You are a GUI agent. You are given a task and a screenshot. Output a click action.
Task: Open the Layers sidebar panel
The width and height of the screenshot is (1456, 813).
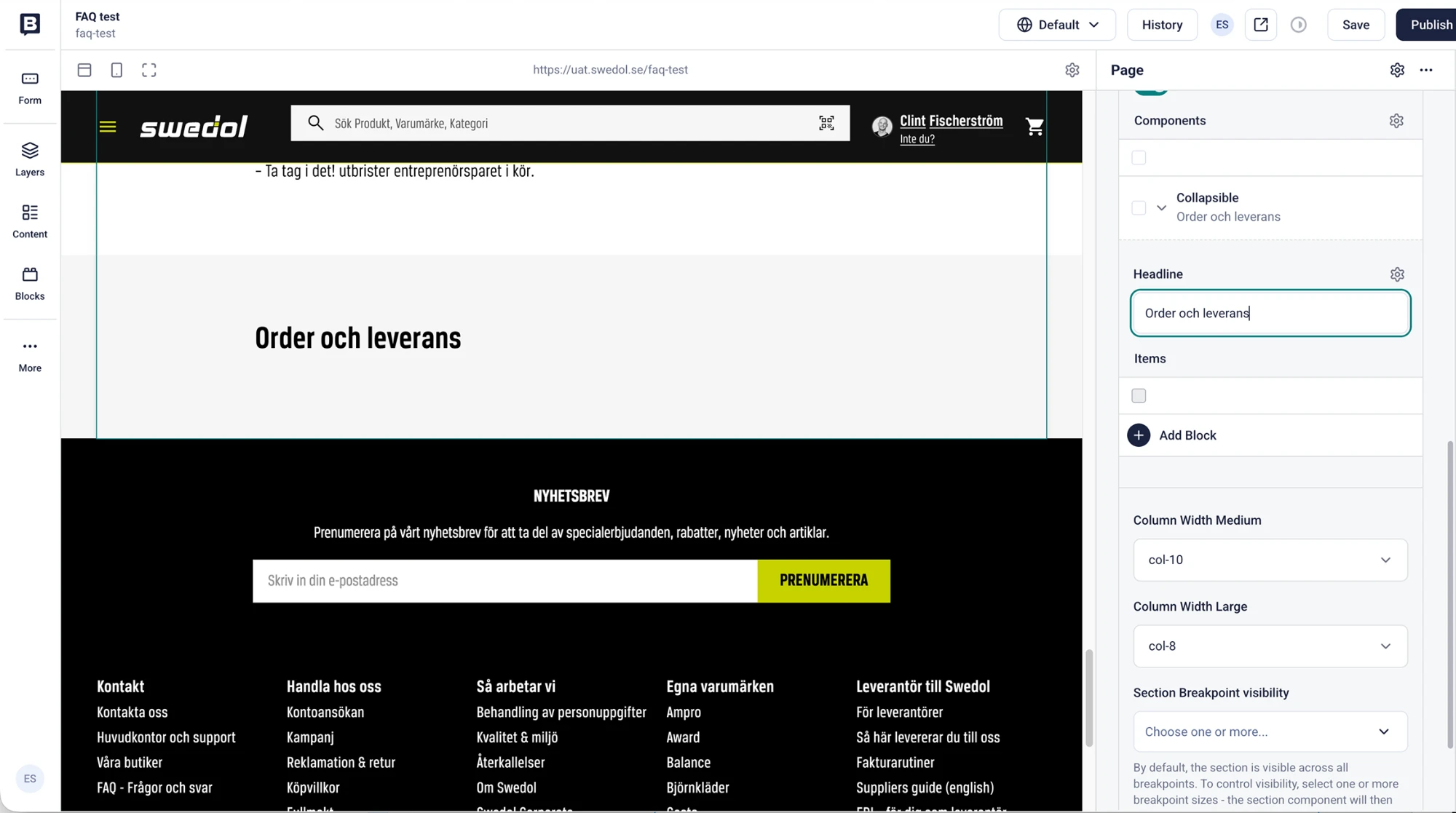[30, 159]
